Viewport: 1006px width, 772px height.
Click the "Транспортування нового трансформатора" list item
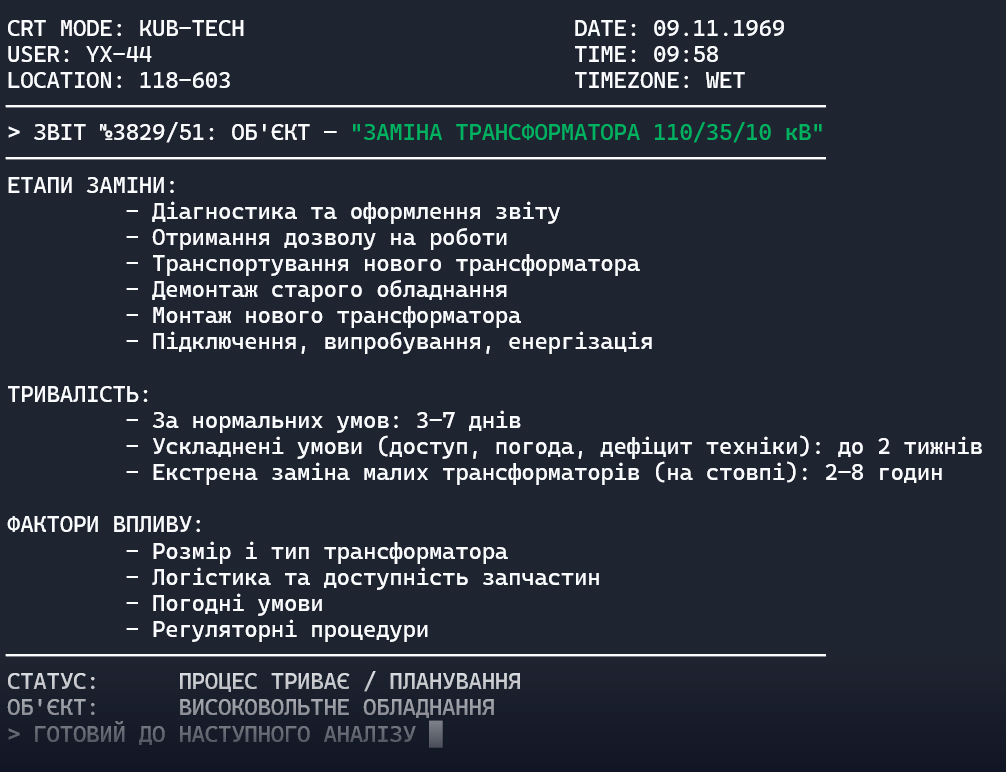pyautogui.click(x=395, y=264)
